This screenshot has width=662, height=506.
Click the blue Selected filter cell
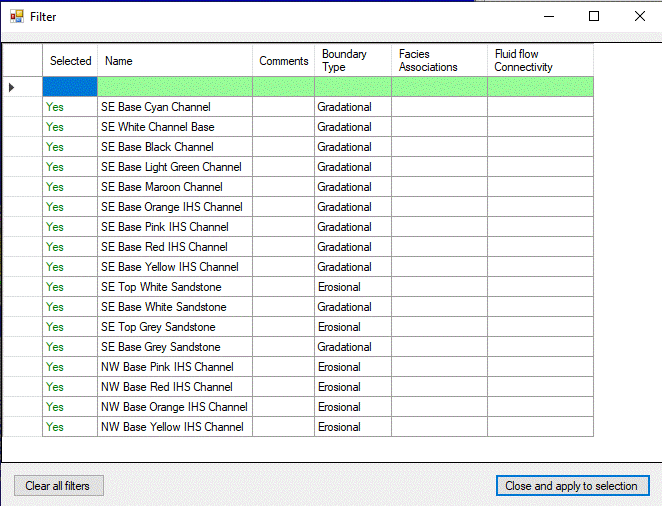(70, 87)
